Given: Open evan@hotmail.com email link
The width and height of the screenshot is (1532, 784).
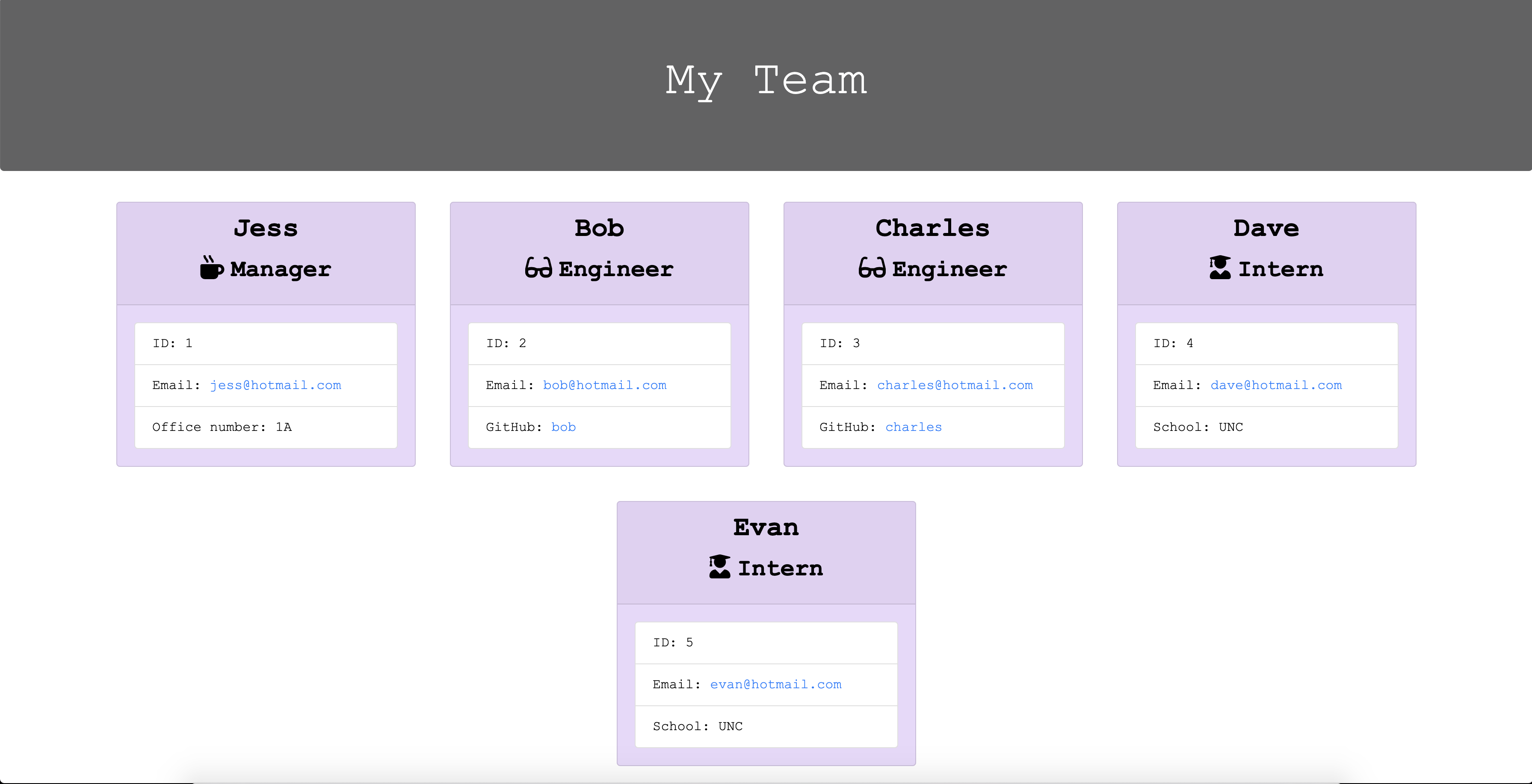Looking at the screenshot, I should coord(775,684).
